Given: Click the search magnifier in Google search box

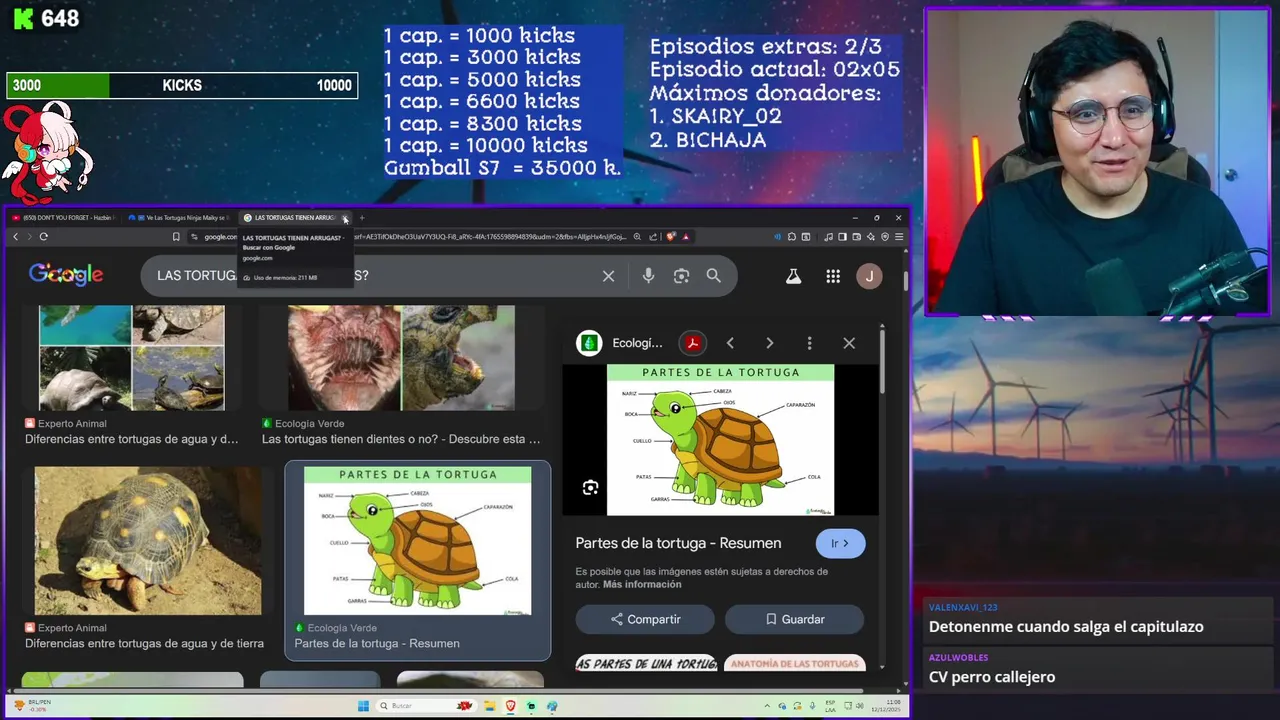Looking at the screenshot, I should click(x=713, y=276).
